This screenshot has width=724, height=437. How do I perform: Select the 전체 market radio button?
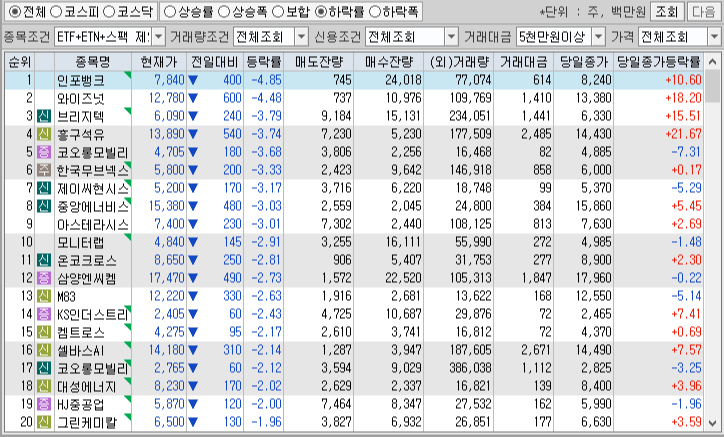[15, 12]
